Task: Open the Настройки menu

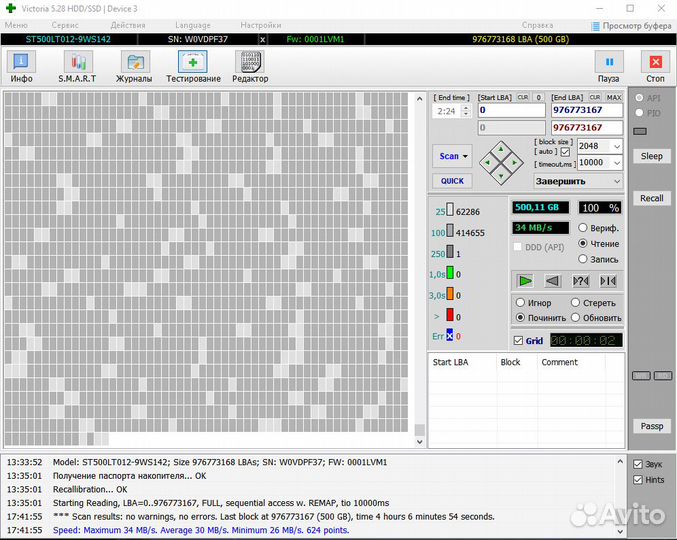Action: tap(260, 24)
